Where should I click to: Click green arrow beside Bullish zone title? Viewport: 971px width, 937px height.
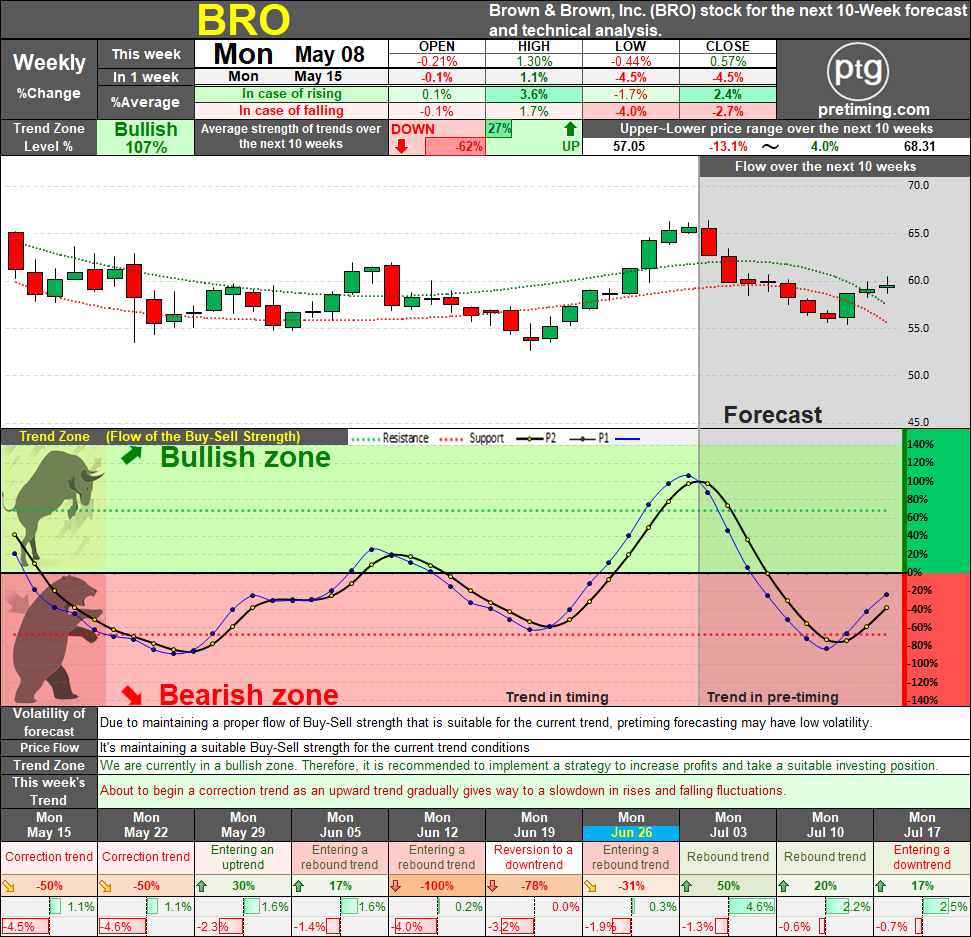[131, 456]
